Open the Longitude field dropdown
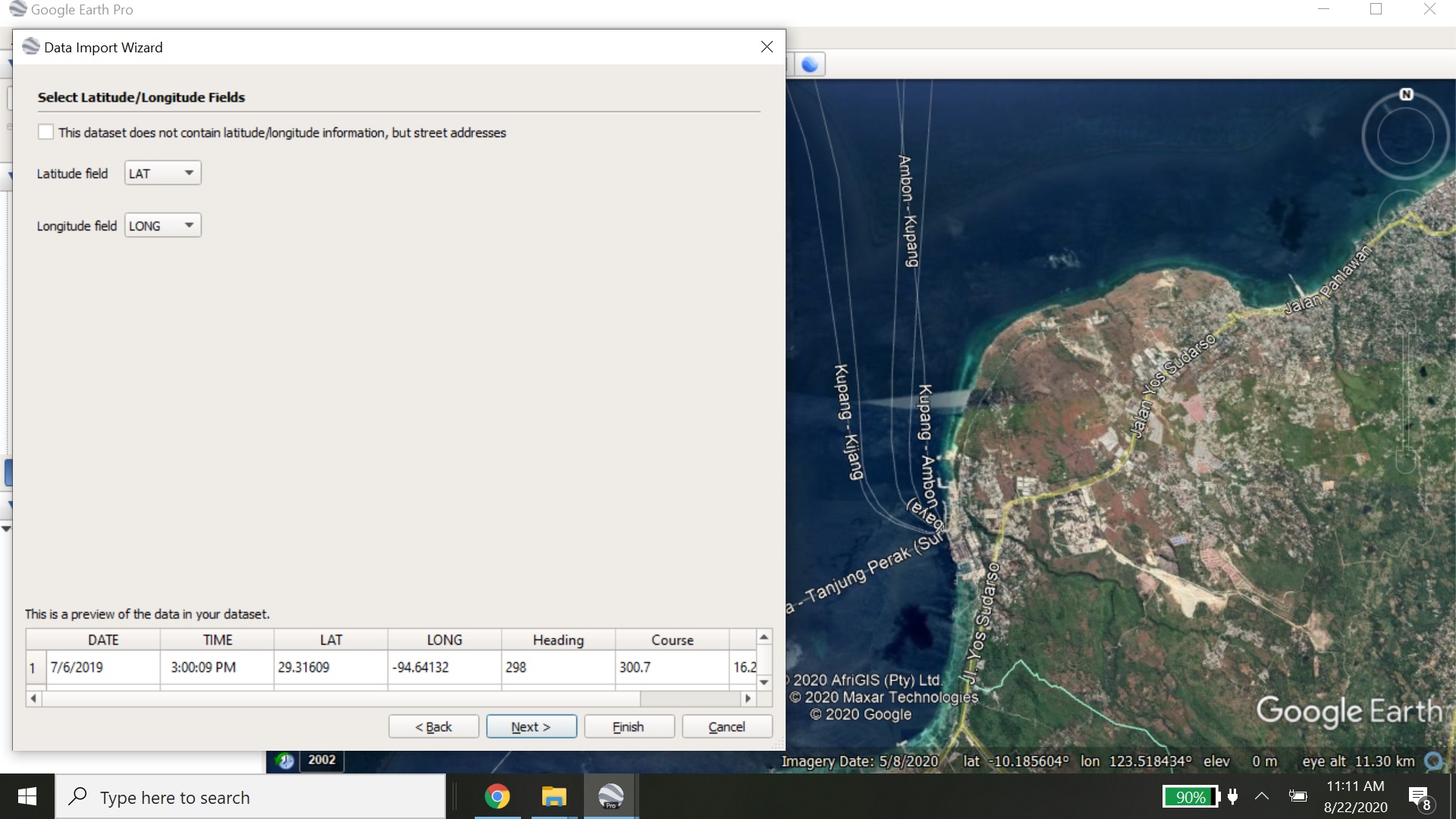Image resolution: width=1456 pixels, height=819 pixels. click(x=162, y=225)
